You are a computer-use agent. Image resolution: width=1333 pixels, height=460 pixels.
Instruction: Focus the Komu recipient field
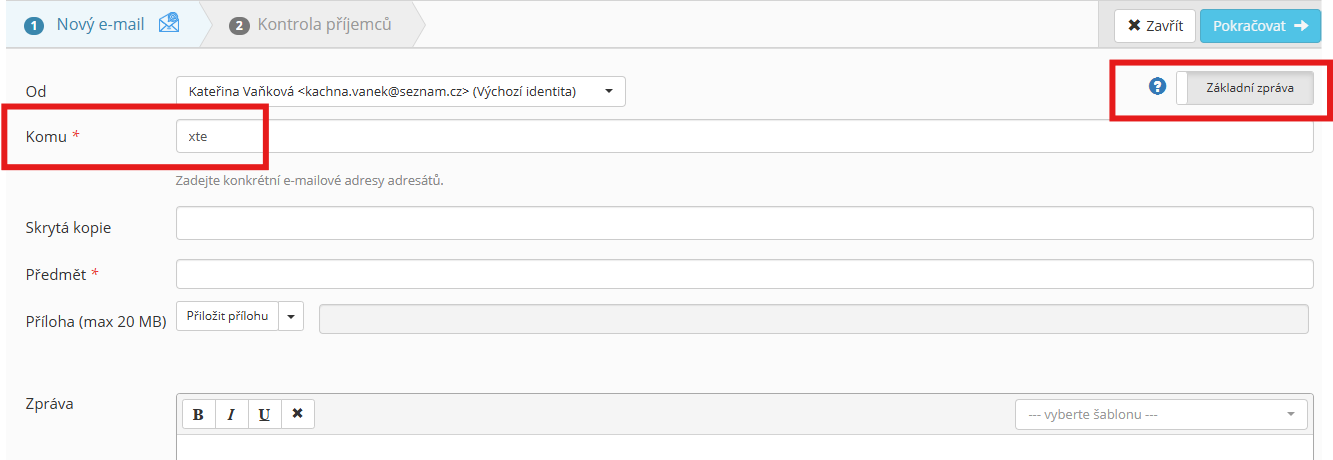click(x=744, y=137)
